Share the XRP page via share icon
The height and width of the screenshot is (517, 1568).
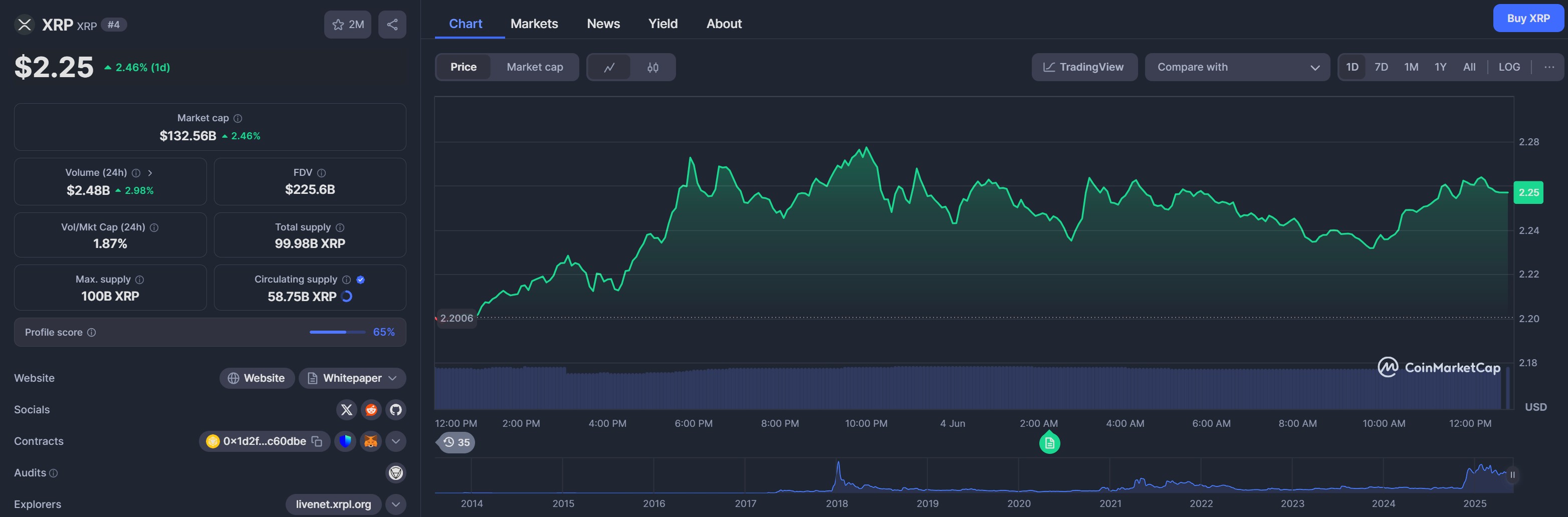pos(392,25)
